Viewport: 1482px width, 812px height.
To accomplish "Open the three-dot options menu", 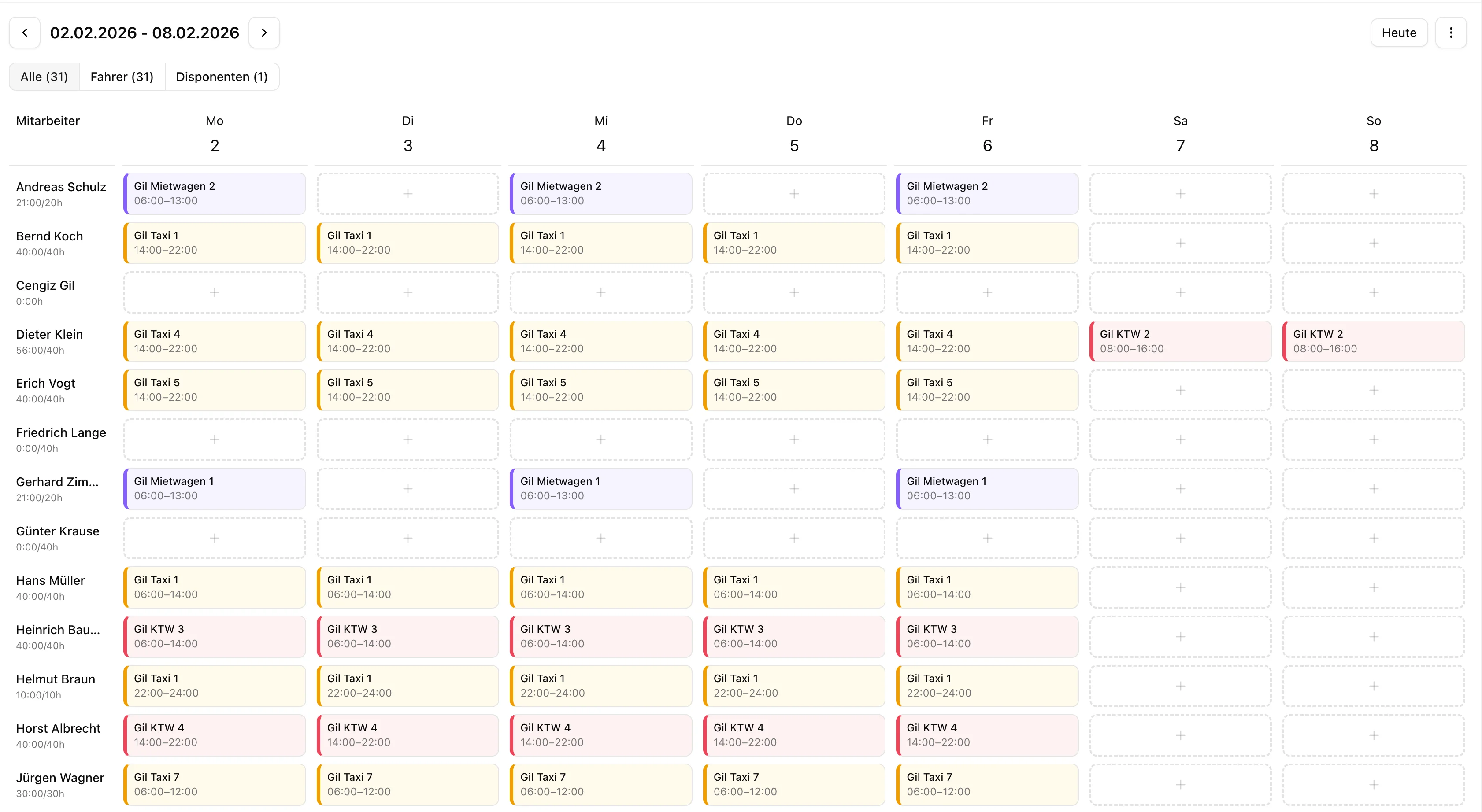I will point(1450,33).
